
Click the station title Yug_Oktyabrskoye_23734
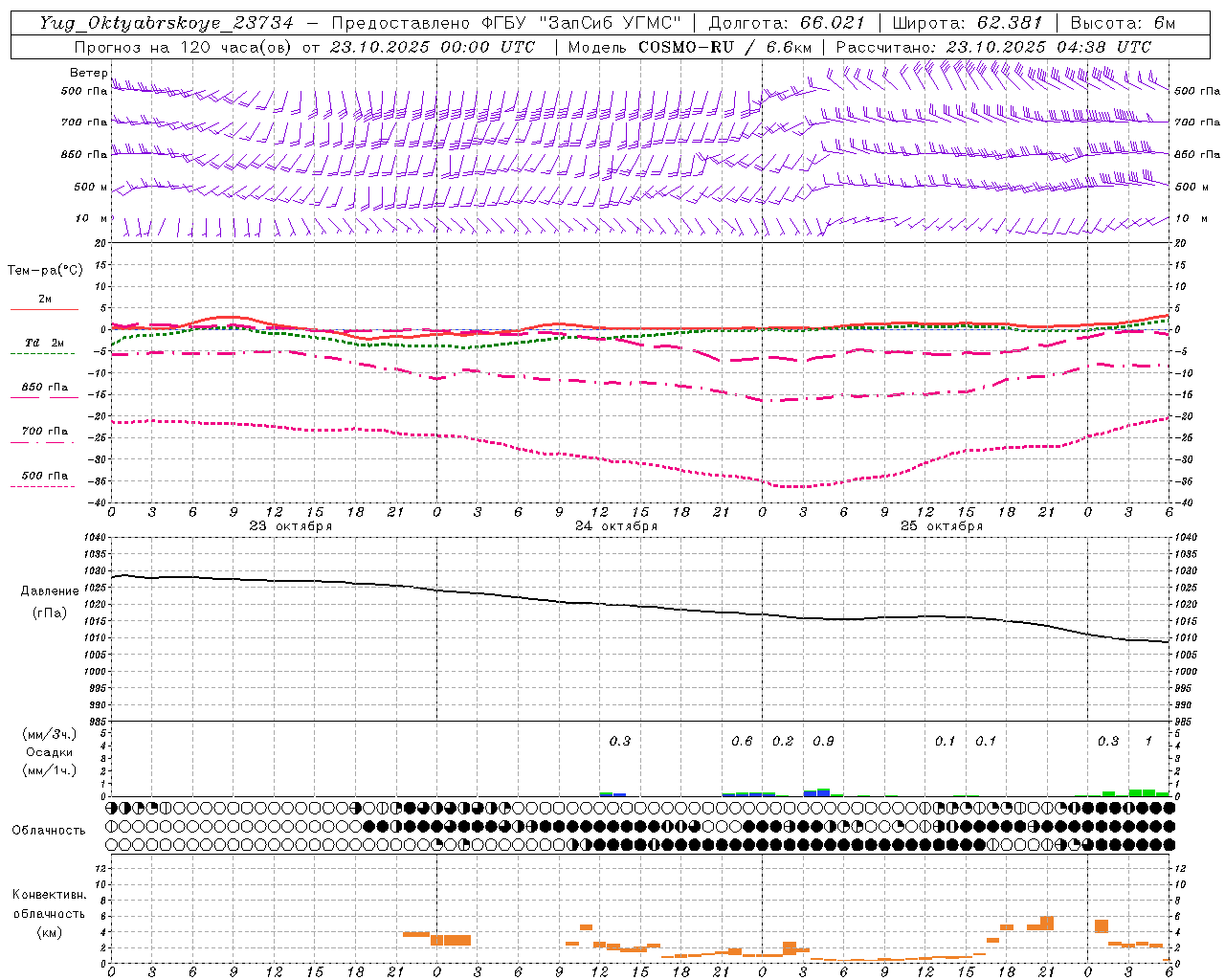point(166,23)
